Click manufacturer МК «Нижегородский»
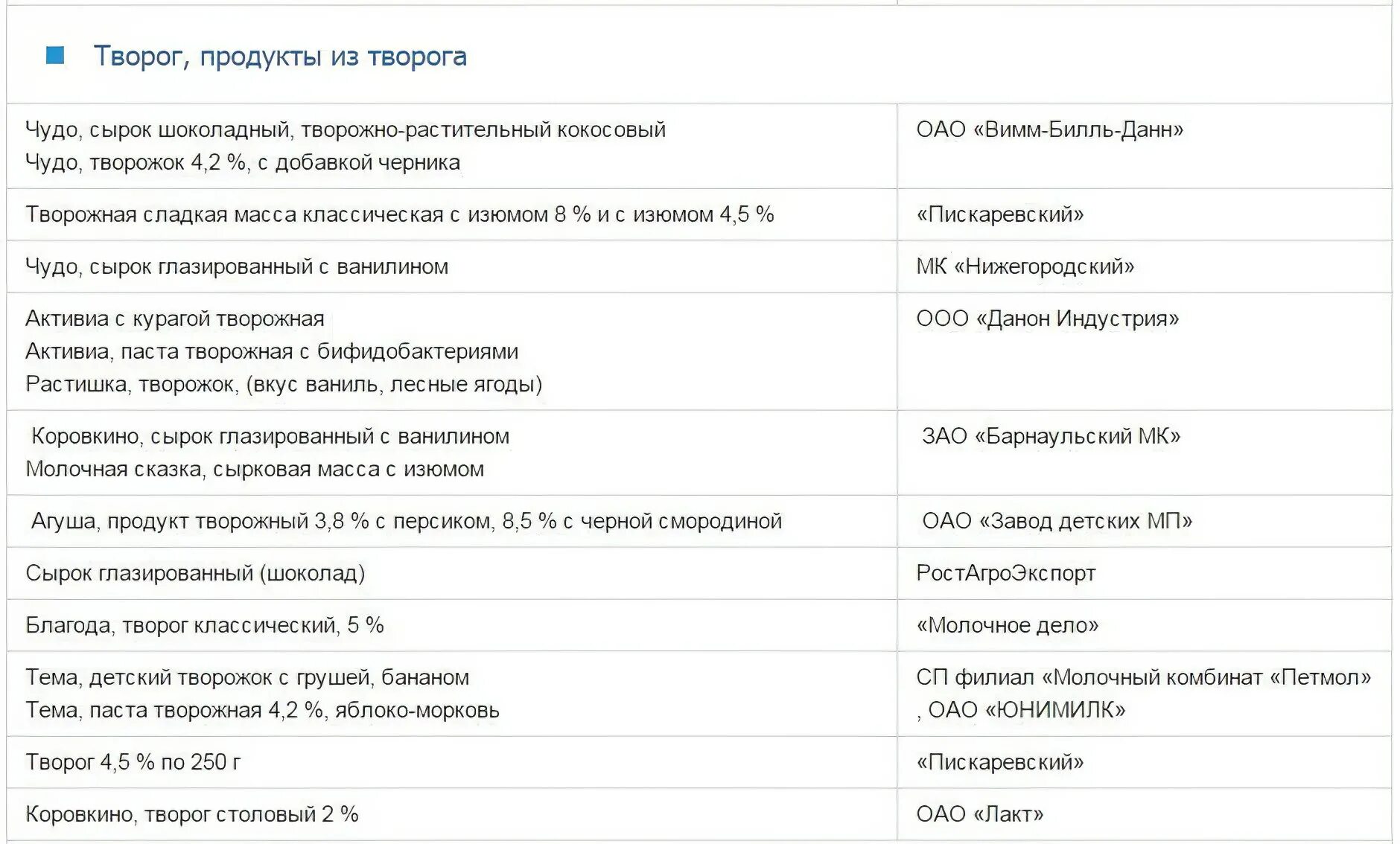Viewport: 1400px width, 844px height. (1025, 266)
